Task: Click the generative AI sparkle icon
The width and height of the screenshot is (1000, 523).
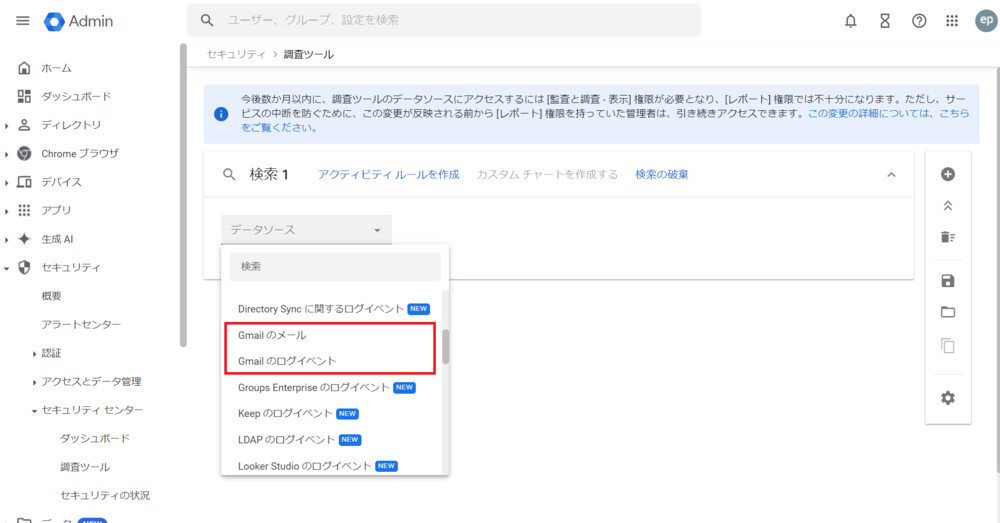Action: pyautogui.click(x=24, y=239)
